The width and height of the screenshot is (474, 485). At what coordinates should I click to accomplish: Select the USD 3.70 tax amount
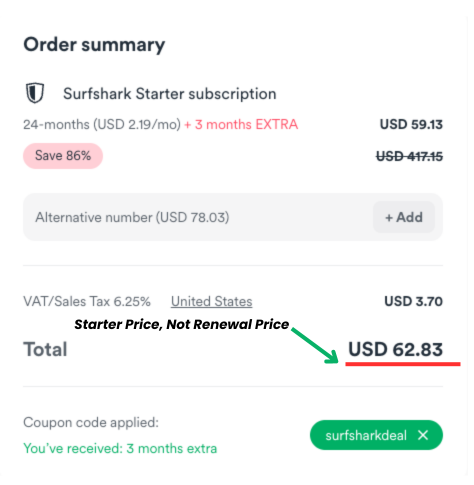pyautogui.click(x=414, y=301)
